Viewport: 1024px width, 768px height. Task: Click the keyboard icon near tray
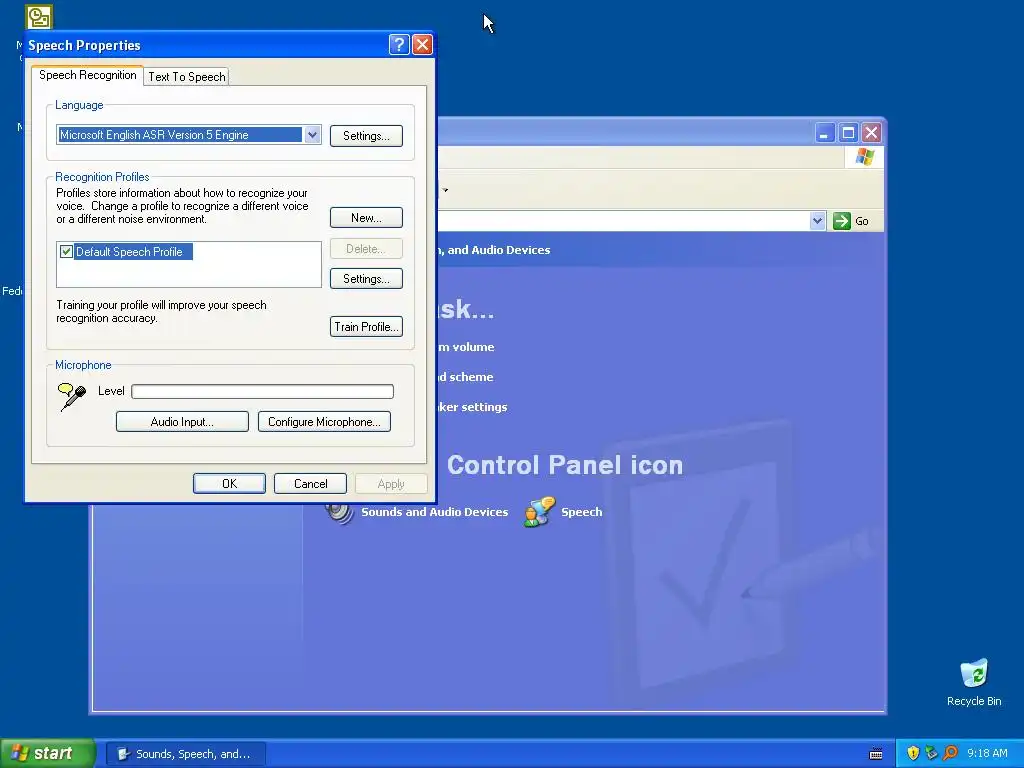pos(876,754)
